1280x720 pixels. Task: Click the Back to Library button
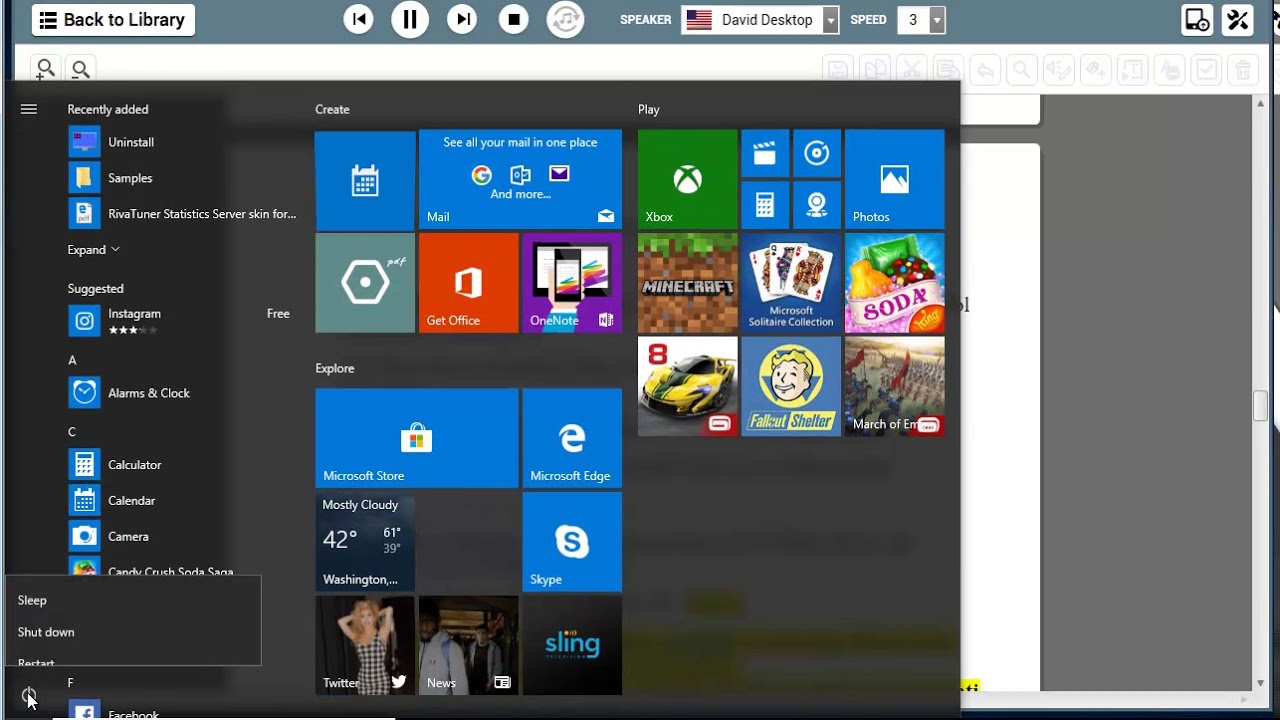click(113, 20)
